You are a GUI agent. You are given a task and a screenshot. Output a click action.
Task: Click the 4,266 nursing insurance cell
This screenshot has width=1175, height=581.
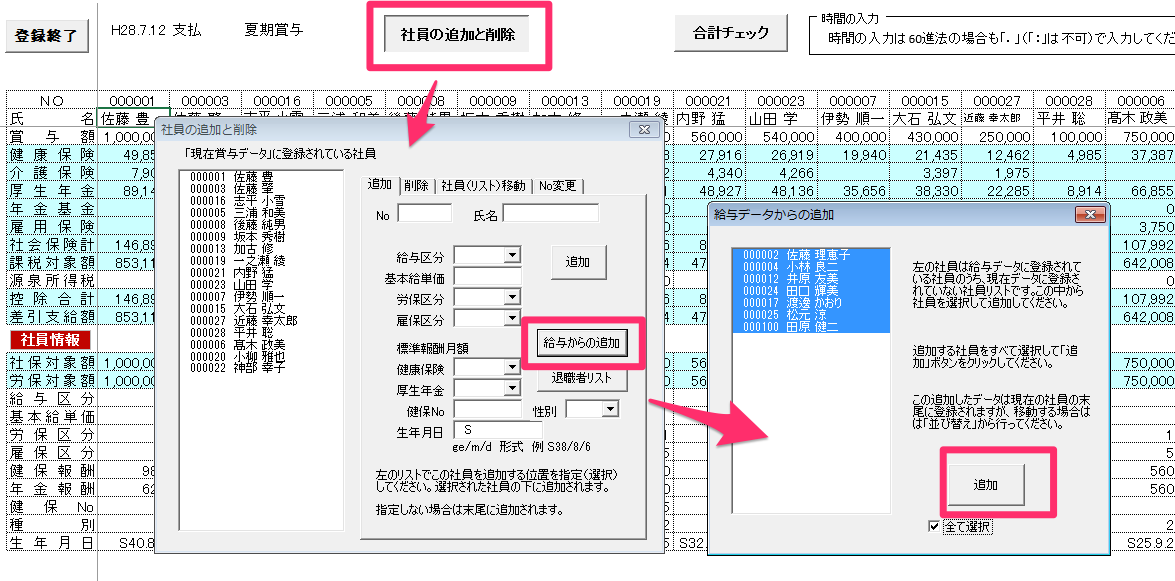coord(782,172)
